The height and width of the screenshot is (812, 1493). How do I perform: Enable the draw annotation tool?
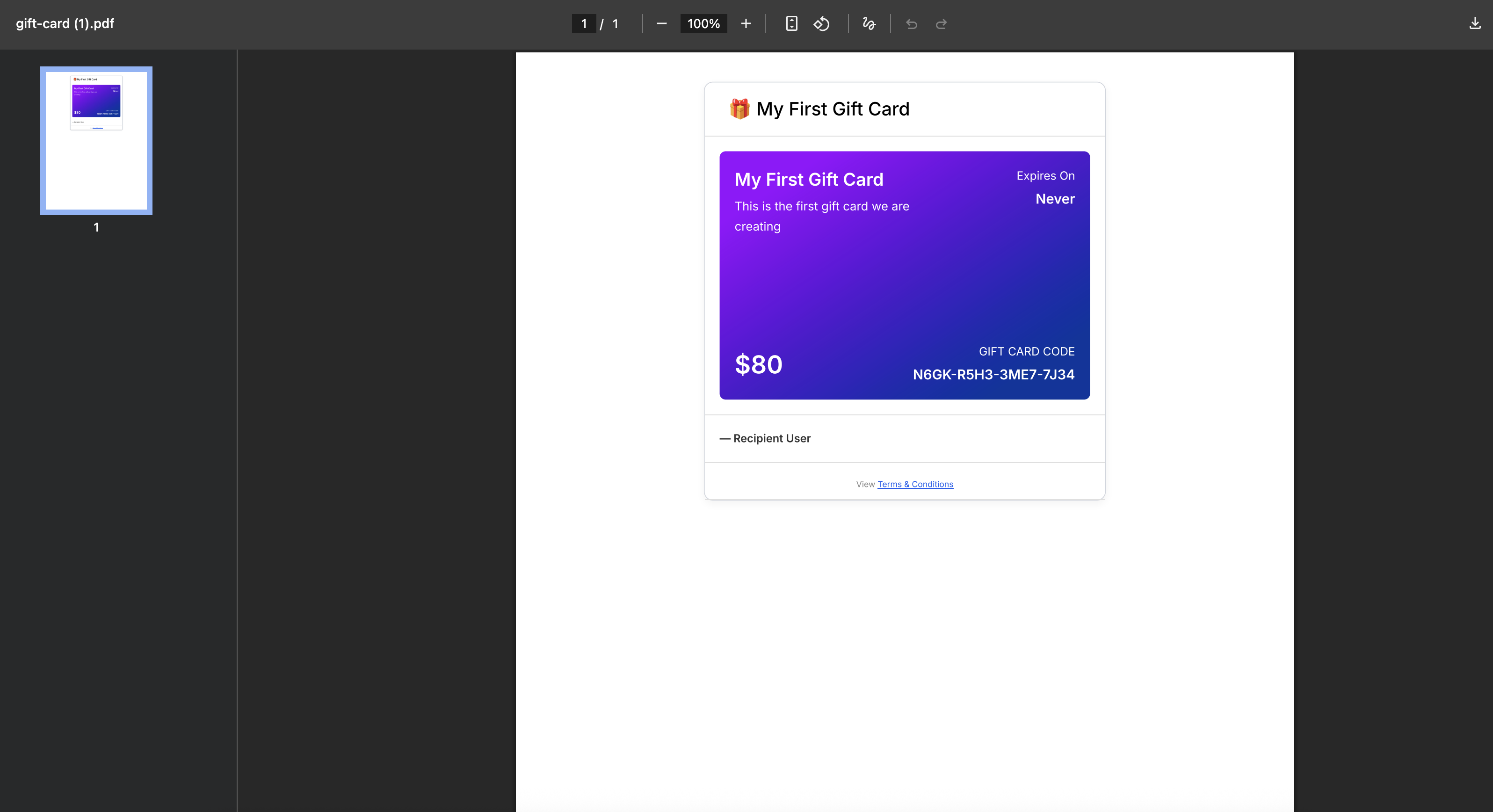click(x=869, y=24)
